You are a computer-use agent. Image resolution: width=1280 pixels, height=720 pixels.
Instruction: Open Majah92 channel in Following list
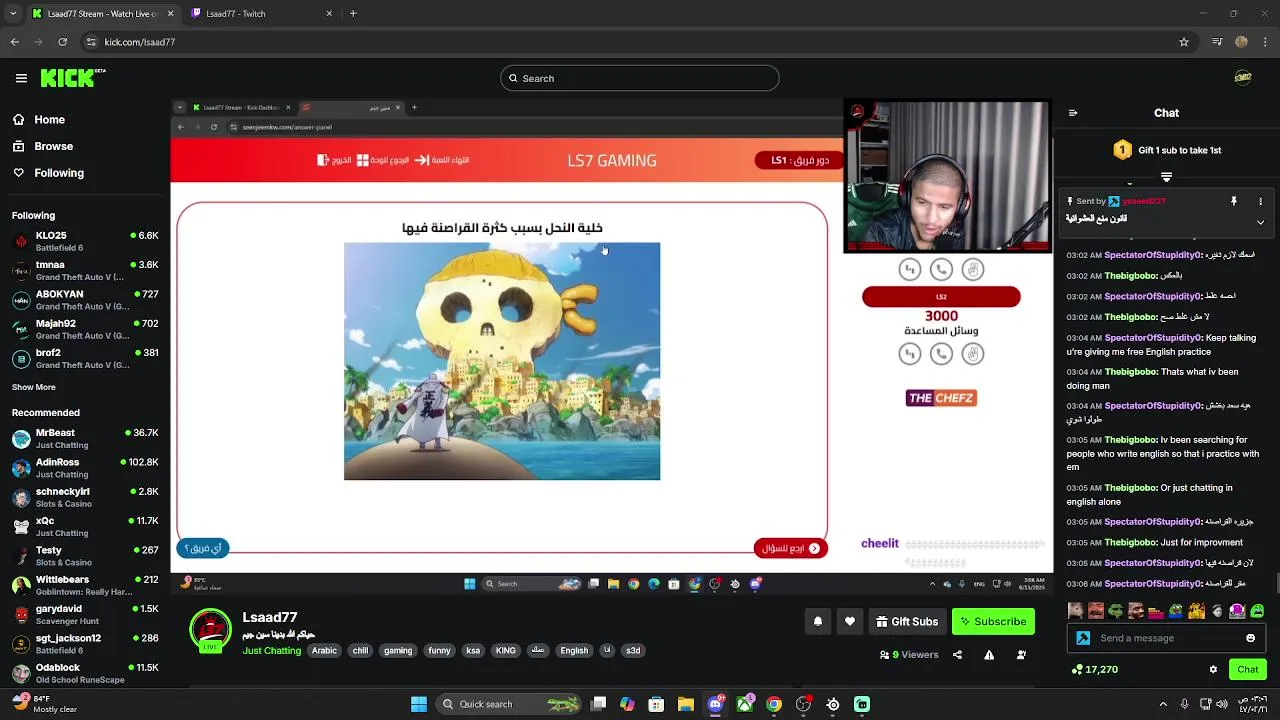(x=85, y=329)
